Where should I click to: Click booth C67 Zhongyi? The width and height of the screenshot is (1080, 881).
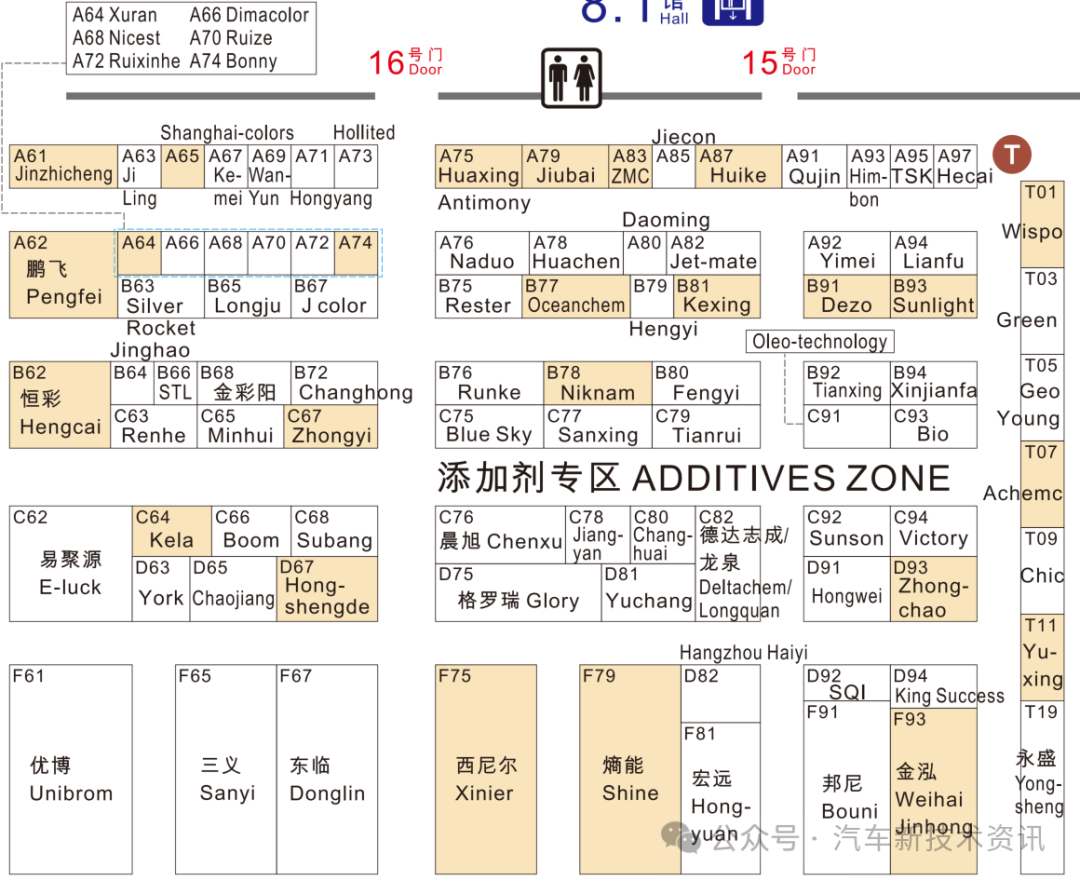(331, 426)
